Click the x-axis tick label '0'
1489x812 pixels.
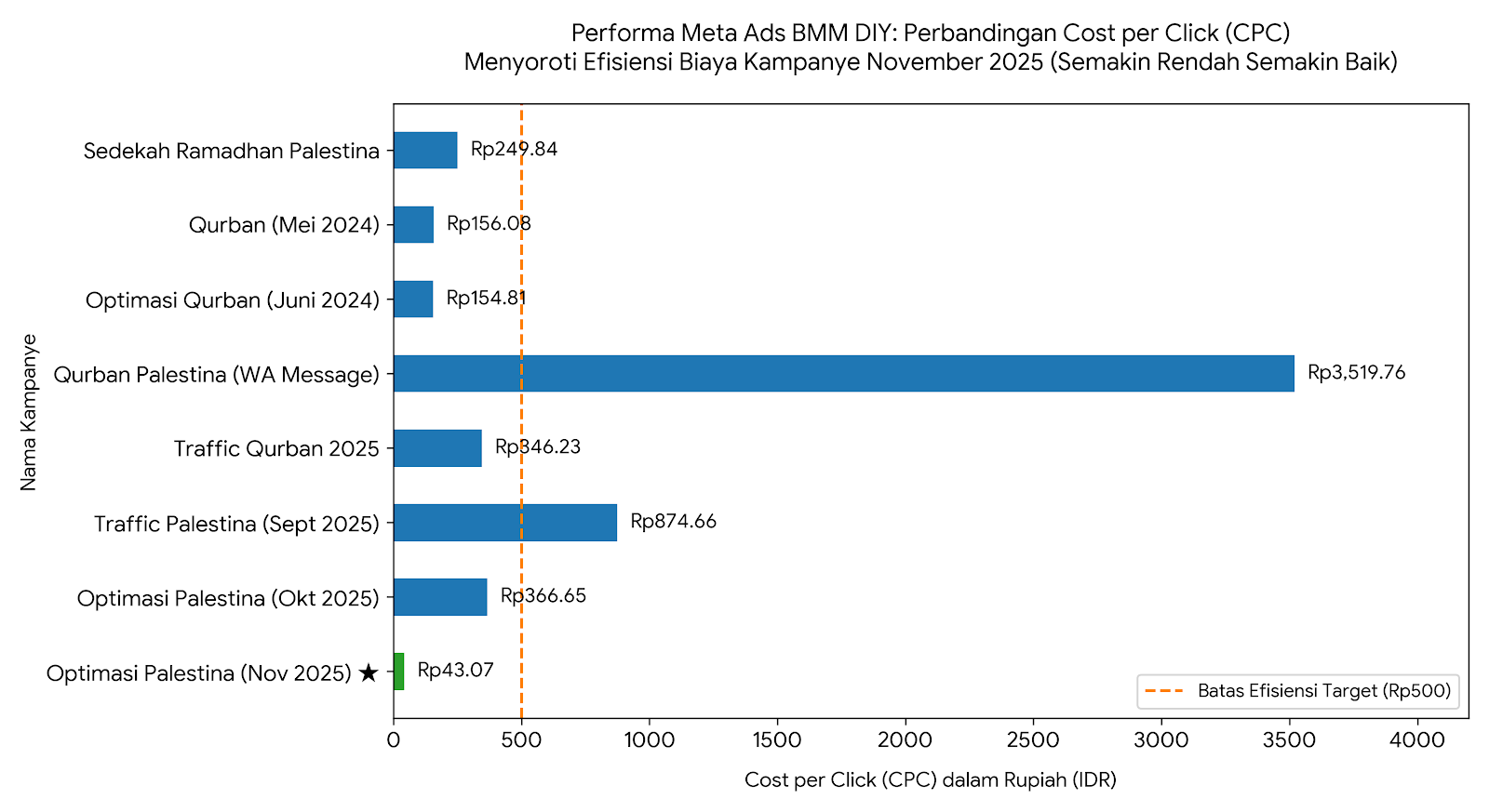394,740
